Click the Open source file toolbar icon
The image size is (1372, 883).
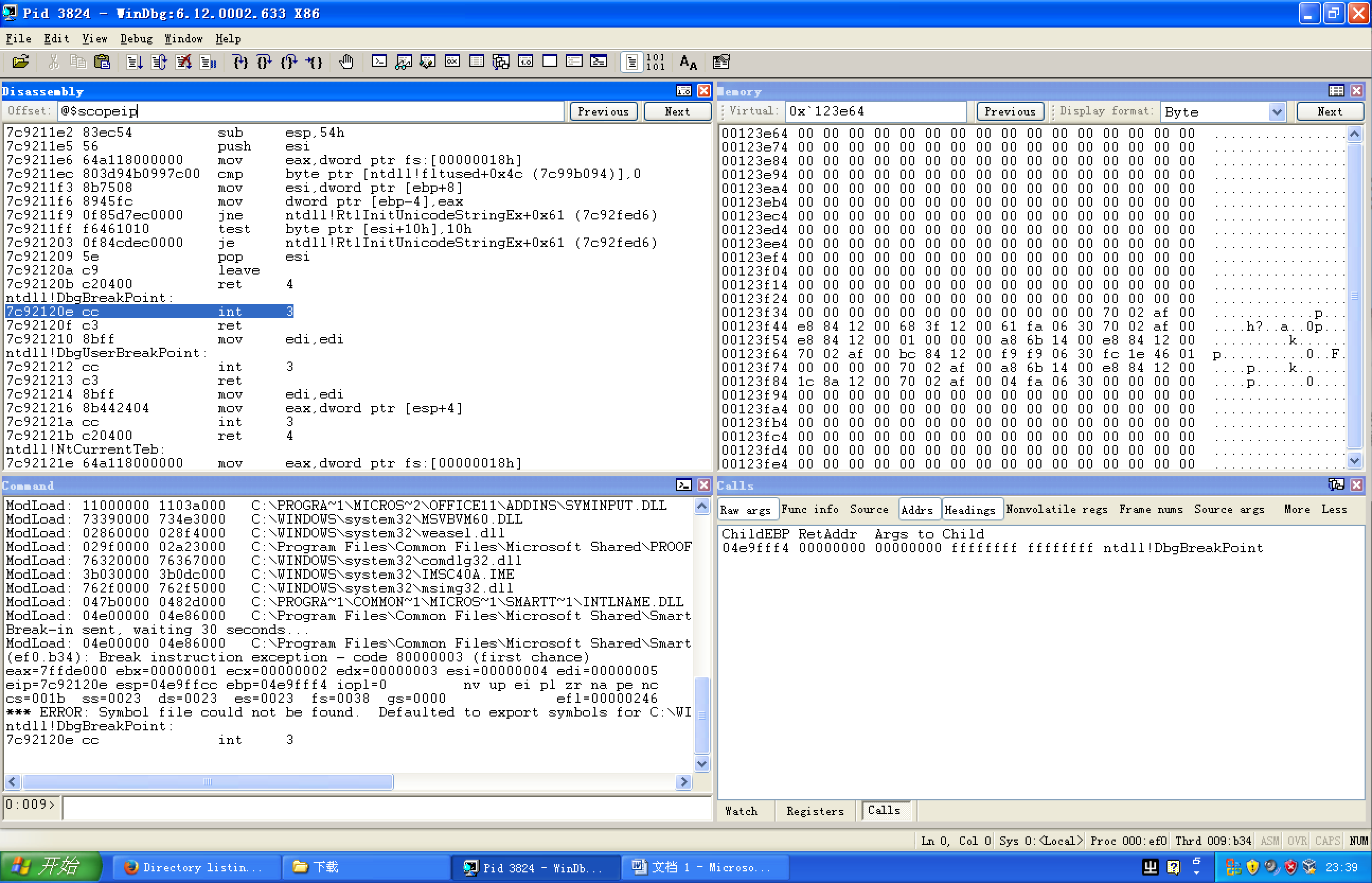point(21,62)
